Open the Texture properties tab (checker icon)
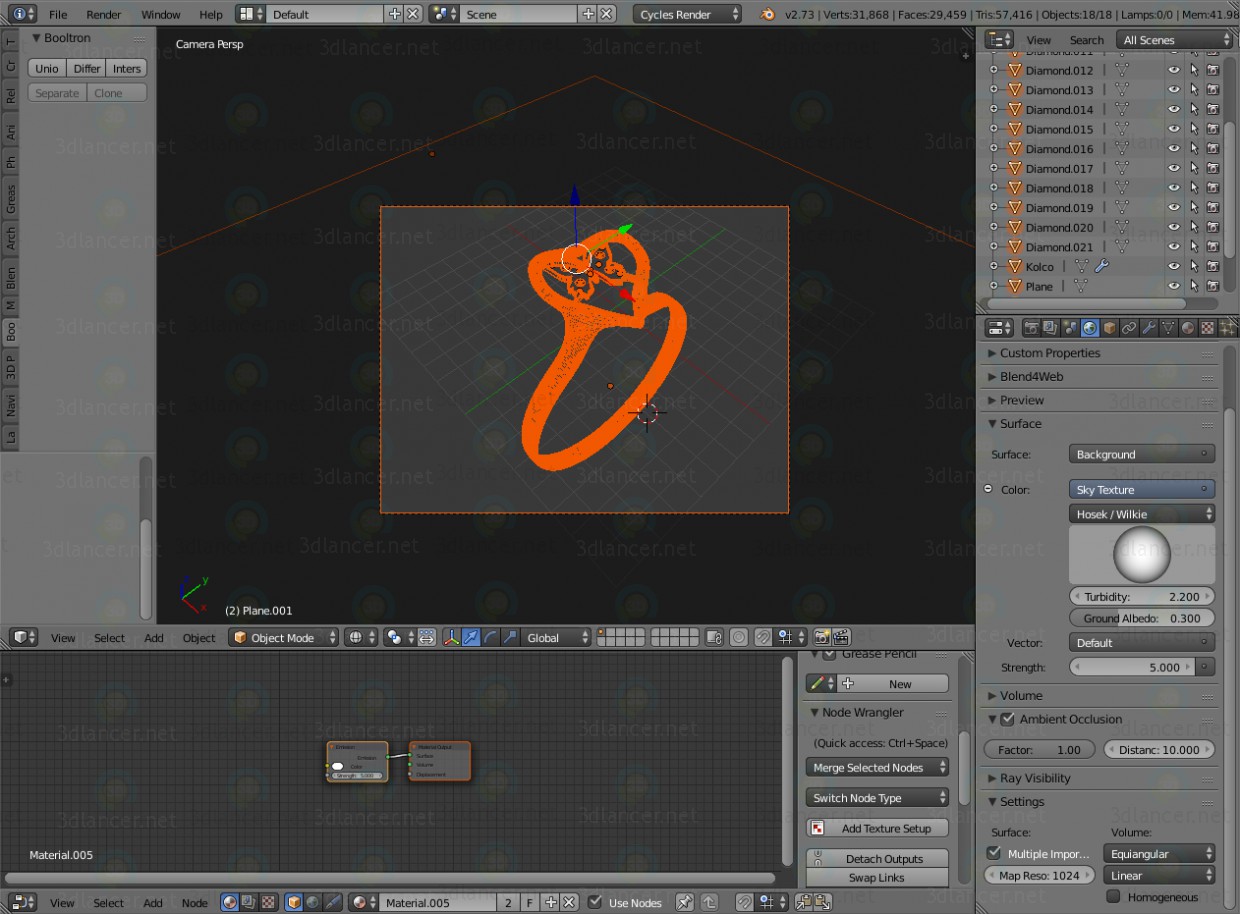Screen dimensions: 1240x914 coord(1208,328)
